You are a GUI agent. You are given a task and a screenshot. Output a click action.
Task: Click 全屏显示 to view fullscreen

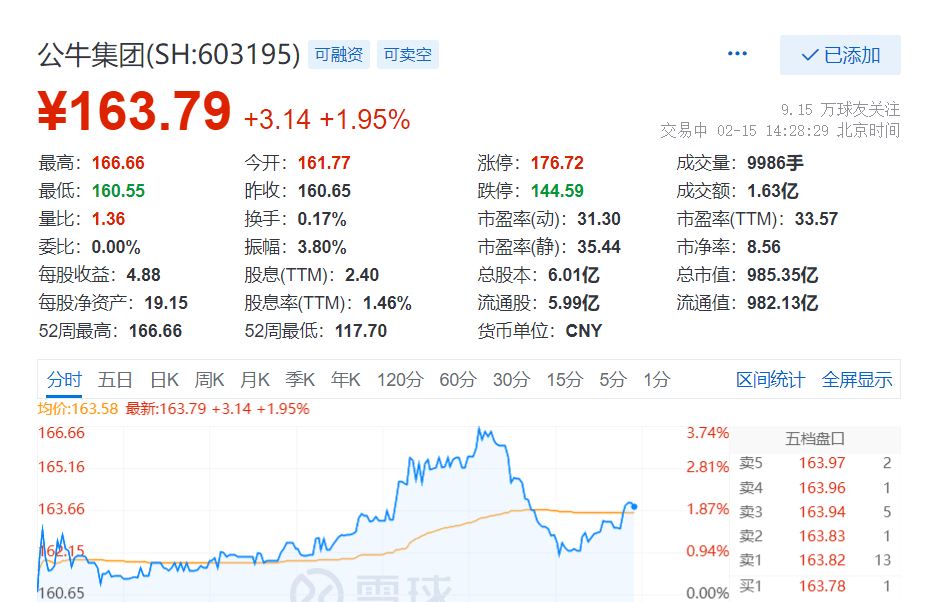pyautogui.click(x=857, y=380)
